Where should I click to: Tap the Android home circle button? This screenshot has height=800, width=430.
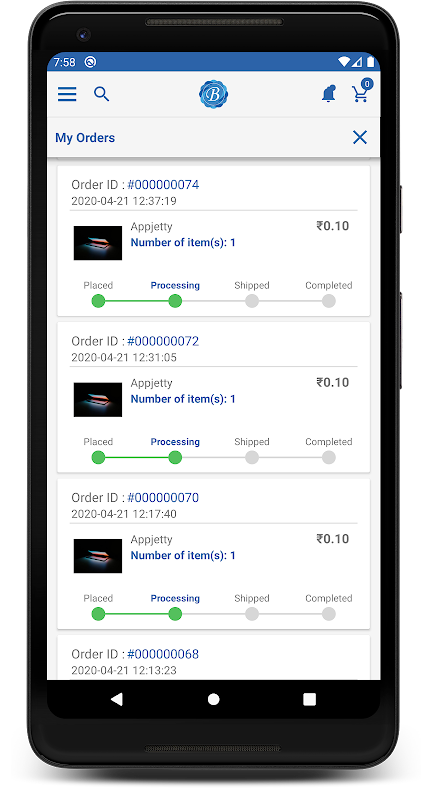(x=214, y=699)
